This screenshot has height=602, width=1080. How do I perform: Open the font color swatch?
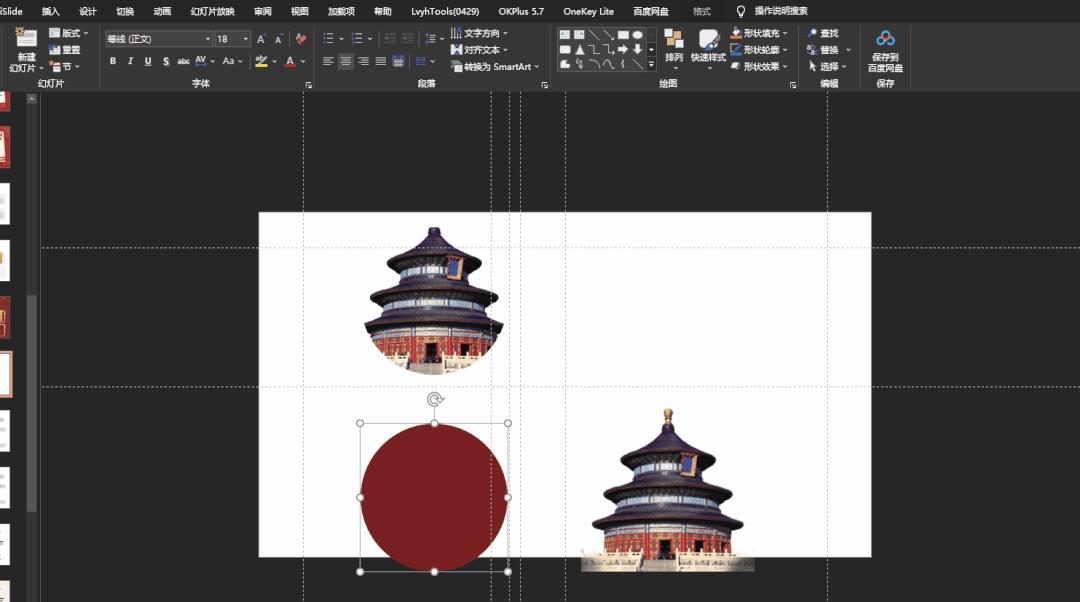click(x=290, y=61)
